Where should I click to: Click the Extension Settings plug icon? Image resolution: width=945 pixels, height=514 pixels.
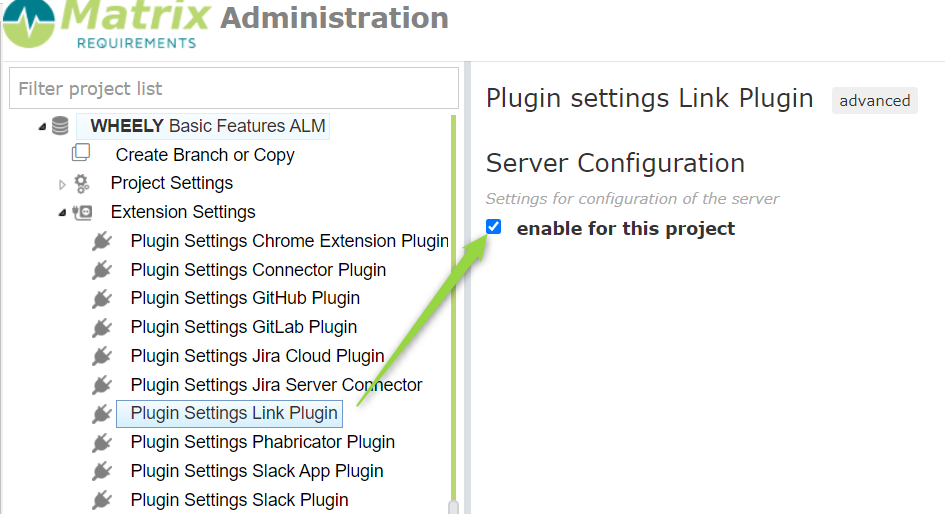82,212
